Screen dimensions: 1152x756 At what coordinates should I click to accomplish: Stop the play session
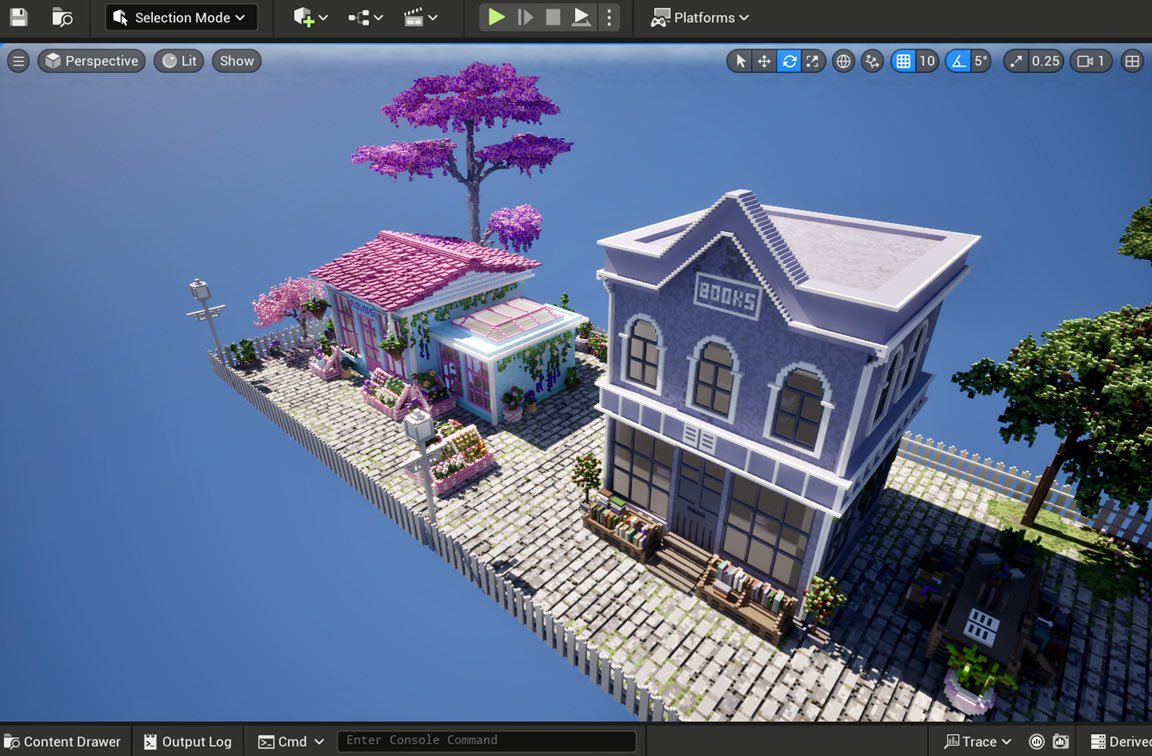553,17
